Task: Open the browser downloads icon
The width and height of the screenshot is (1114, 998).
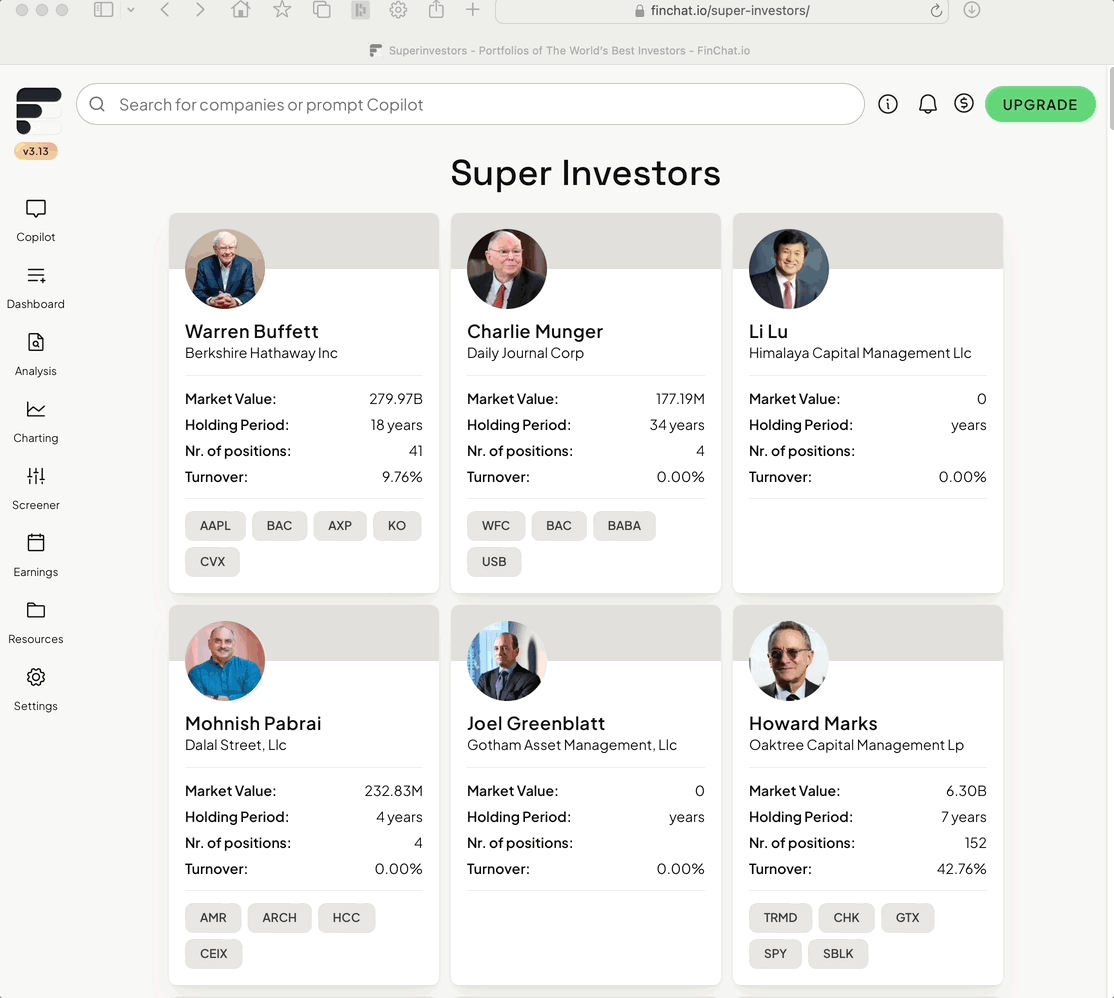Action: tap(972, 10)
